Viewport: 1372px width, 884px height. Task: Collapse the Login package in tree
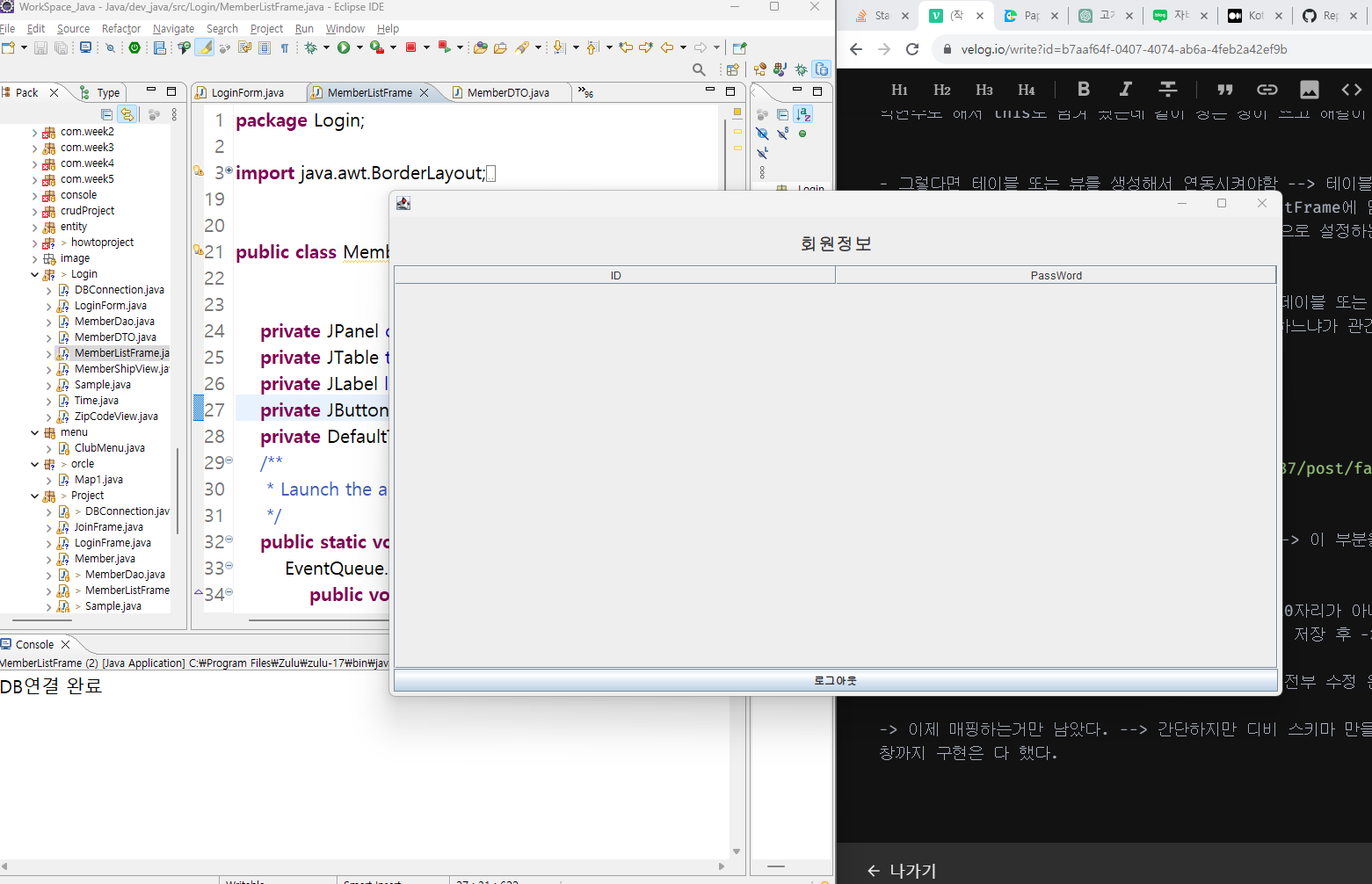pyautogui.click(x=35, y=274)
